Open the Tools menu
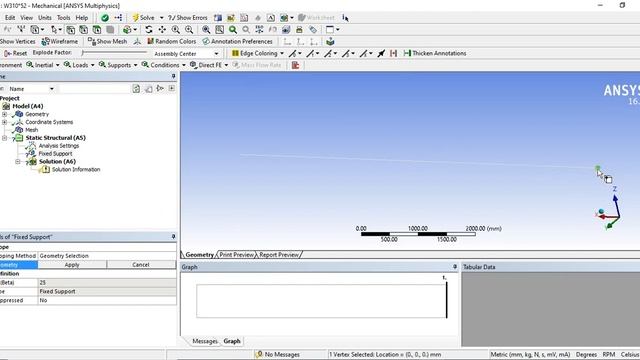Image resolution: width=640 pixels, height=360 pixels. click(x=63, y=18)
